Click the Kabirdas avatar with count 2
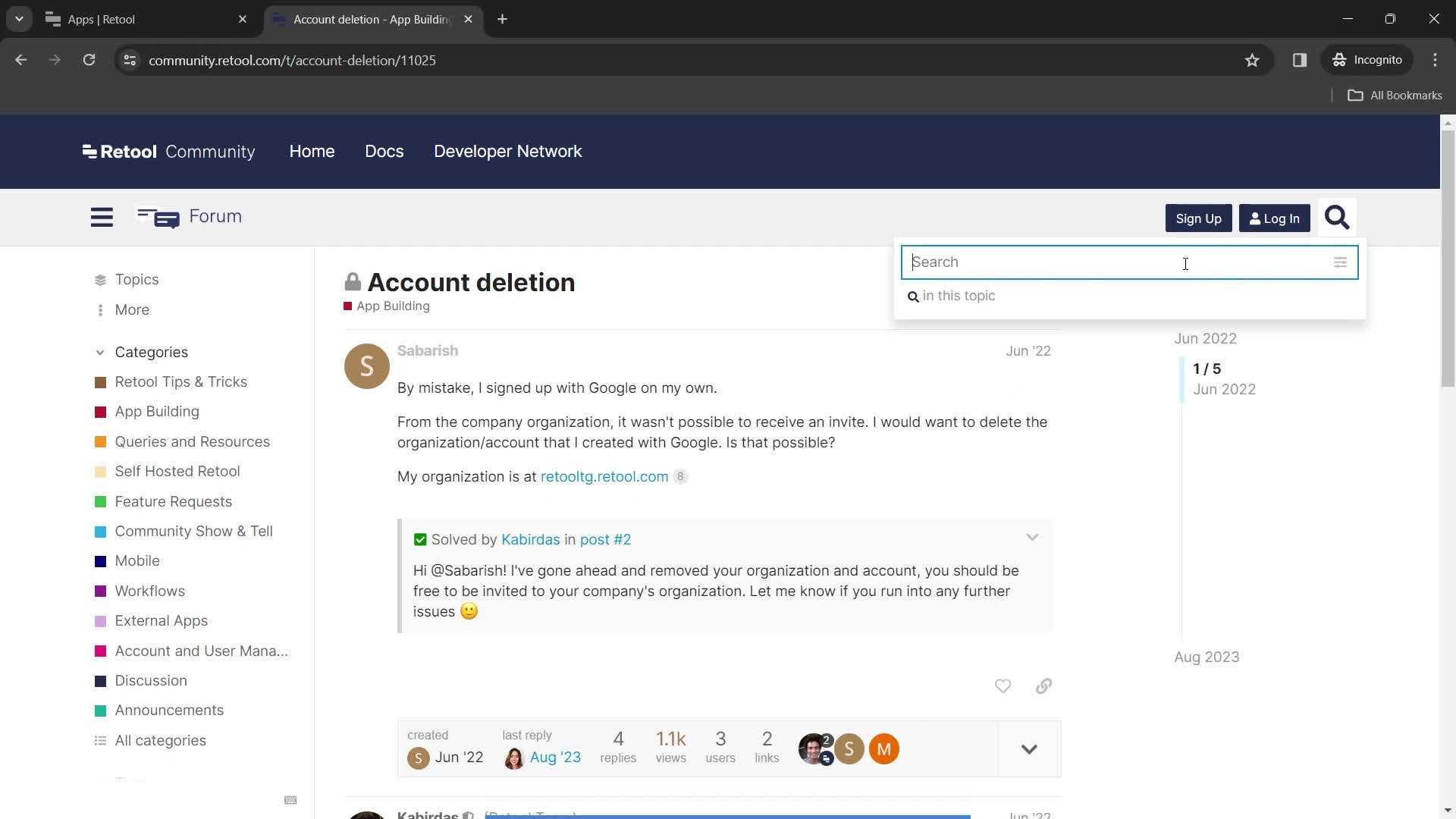The height and width of the screenshot is (819, 1456). 814,749
